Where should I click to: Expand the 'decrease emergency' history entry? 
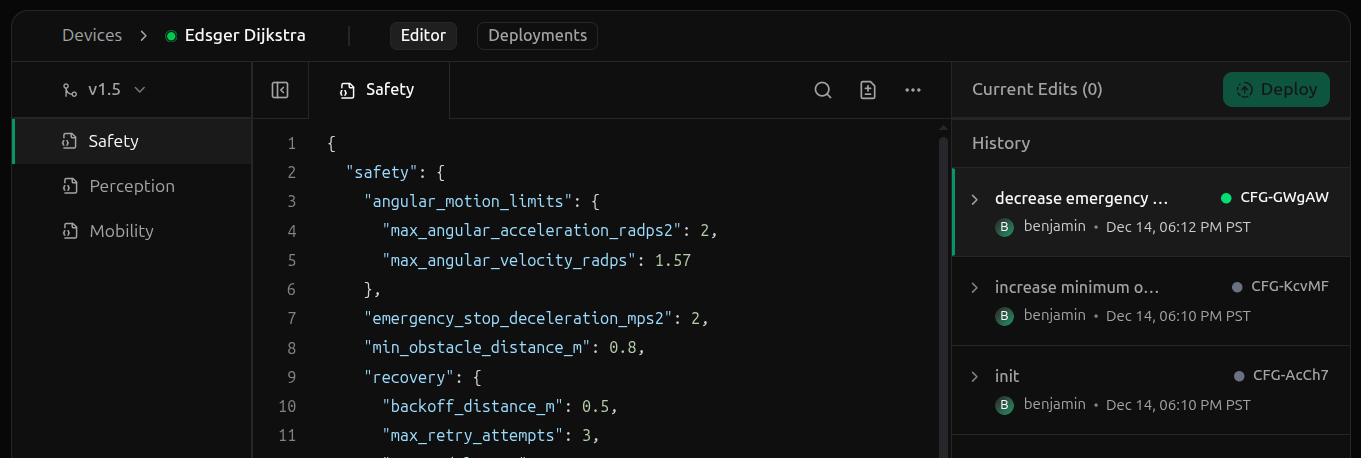click(x=975, y=199)
